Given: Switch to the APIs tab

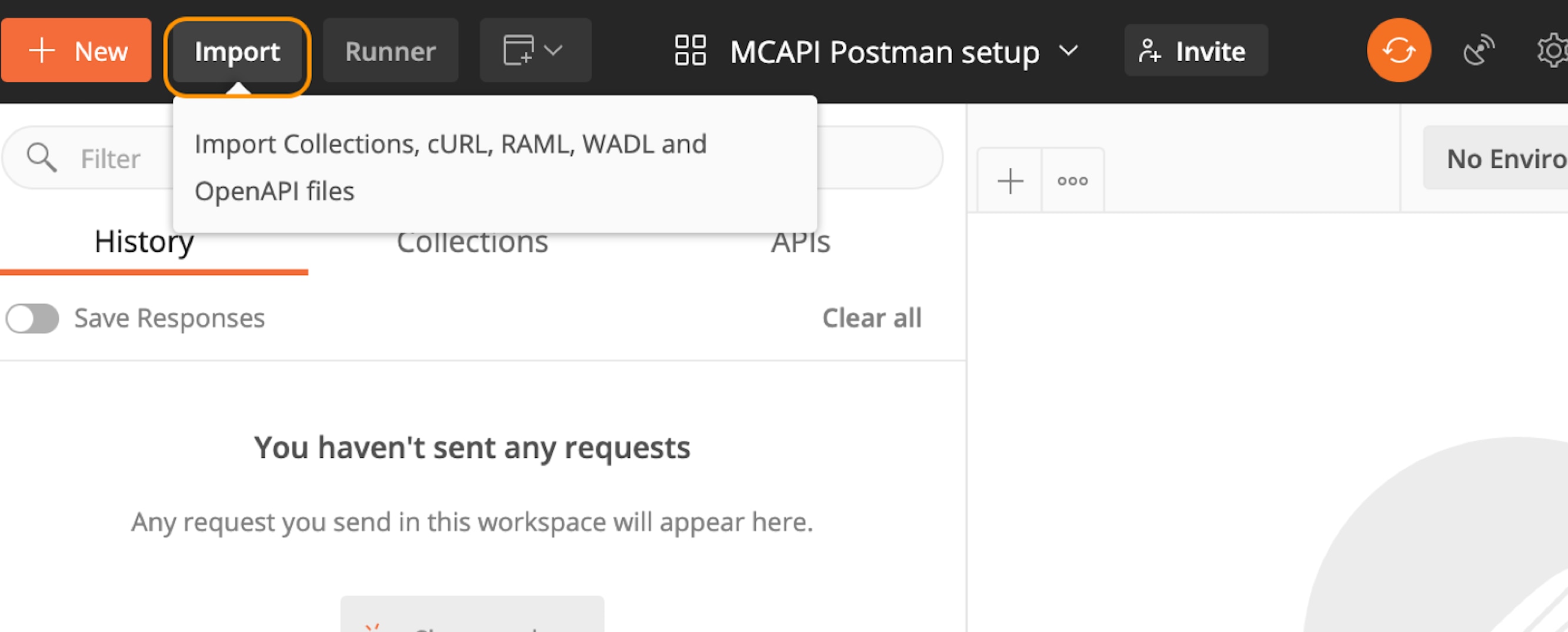Looking at the screenshot, I should [800, 243].
